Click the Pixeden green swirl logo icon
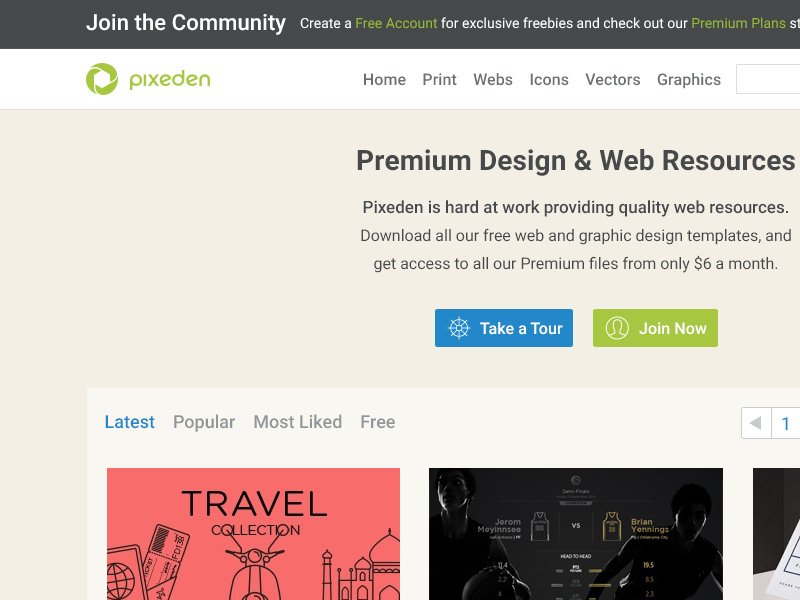The image size is (800, 600). [x=102, y=79]
